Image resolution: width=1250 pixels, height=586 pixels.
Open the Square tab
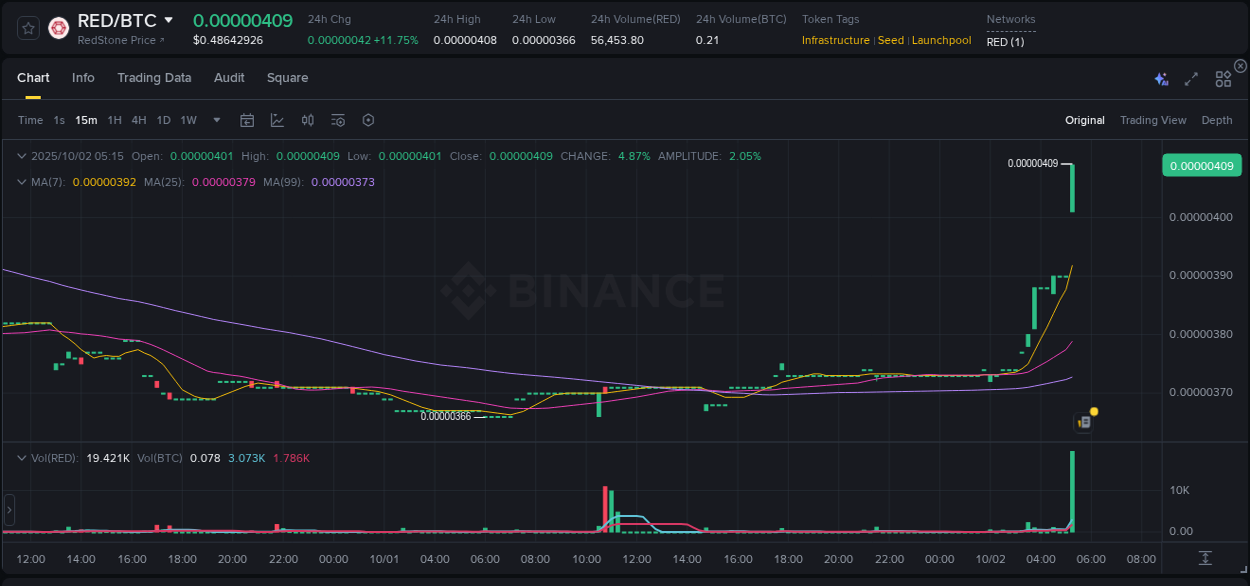[287, 77]
